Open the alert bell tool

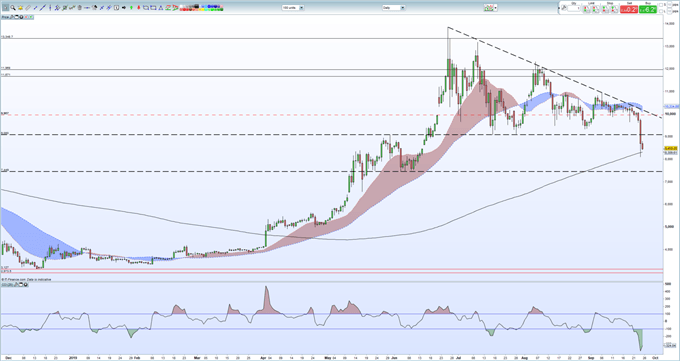pos(20,7)
